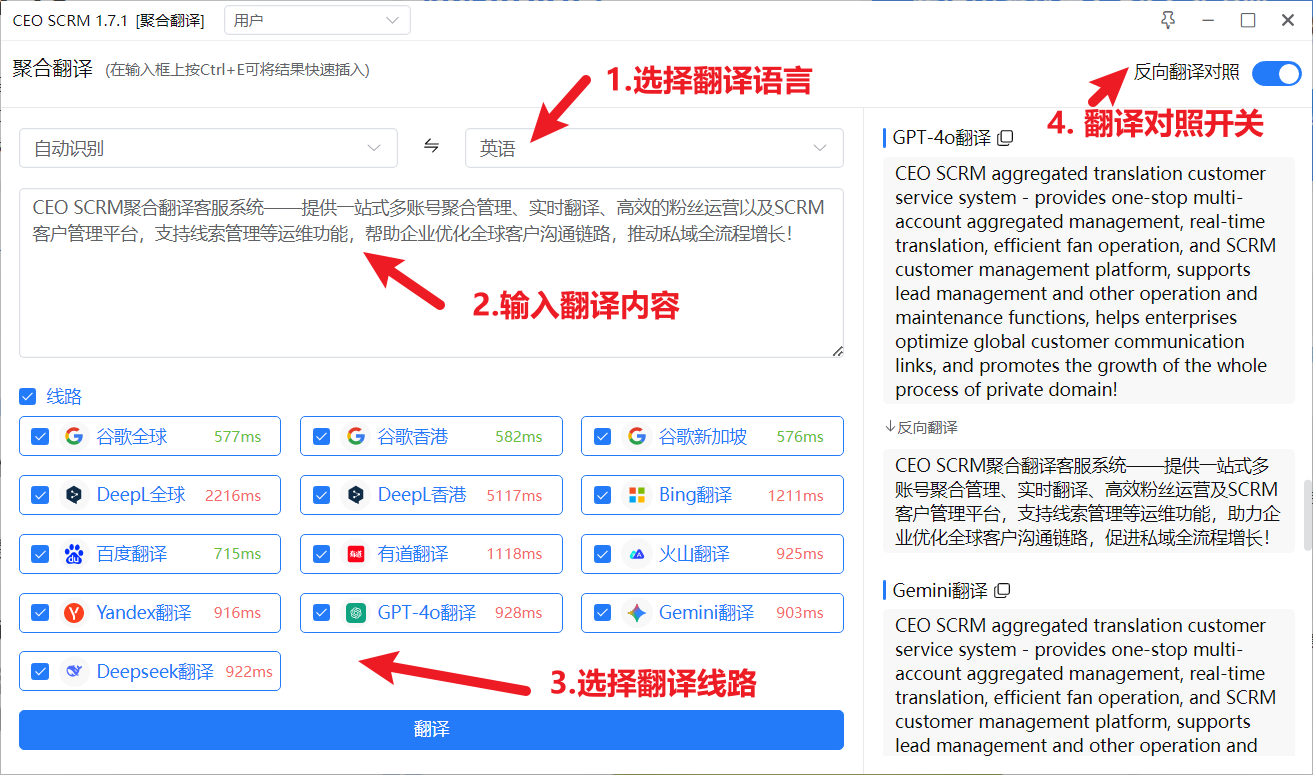The width and height of the screenshot is (1313, 775).
Task: Uncheck the 谷歌香港 route checkbox
Action: coord(322,436)
